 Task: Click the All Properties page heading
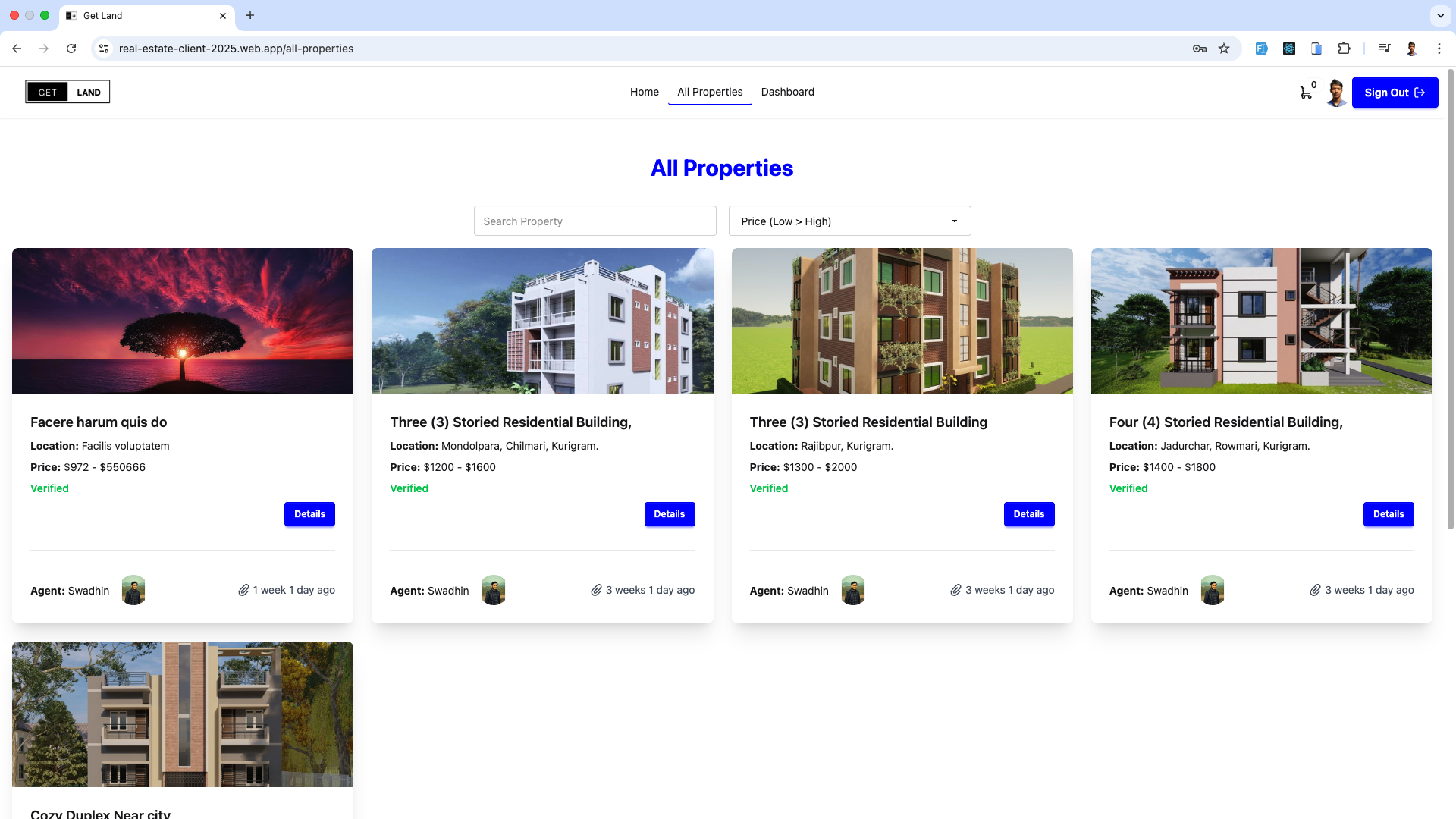click(722, 168)
